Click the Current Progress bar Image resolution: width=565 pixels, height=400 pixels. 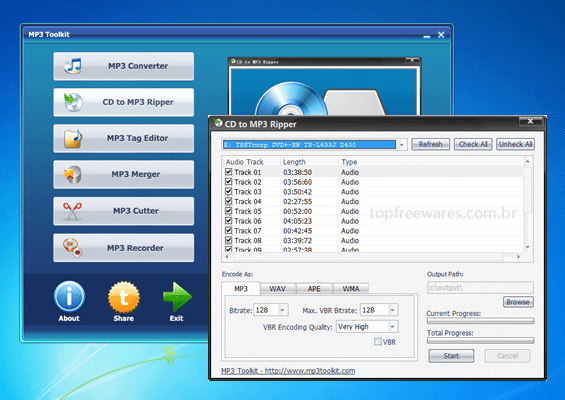[x=480, y=321]
